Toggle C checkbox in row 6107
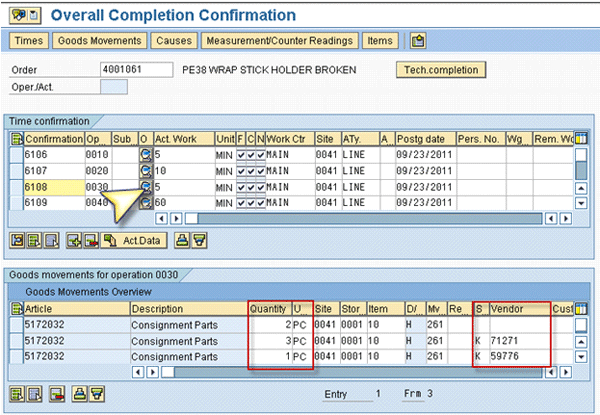 [x=251, y=171]
